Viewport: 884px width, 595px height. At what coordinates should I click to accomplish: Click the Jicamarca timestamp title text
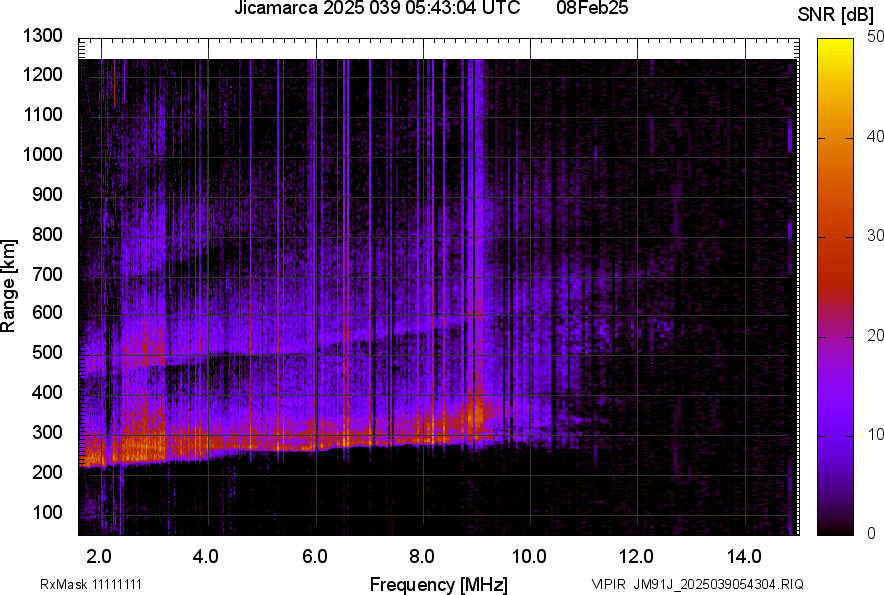point(377,9)
